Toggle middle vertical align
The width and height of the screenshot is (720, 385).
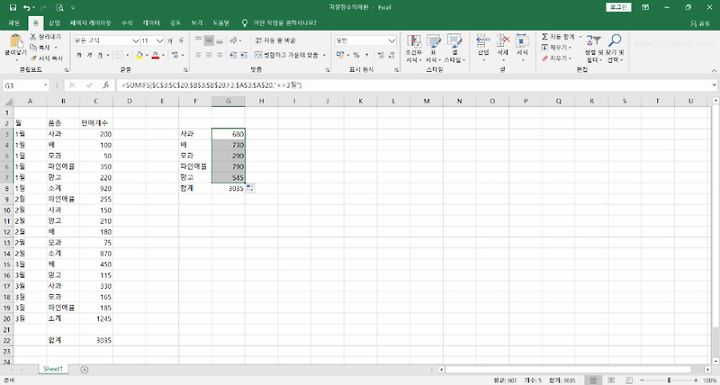point(209,40)
